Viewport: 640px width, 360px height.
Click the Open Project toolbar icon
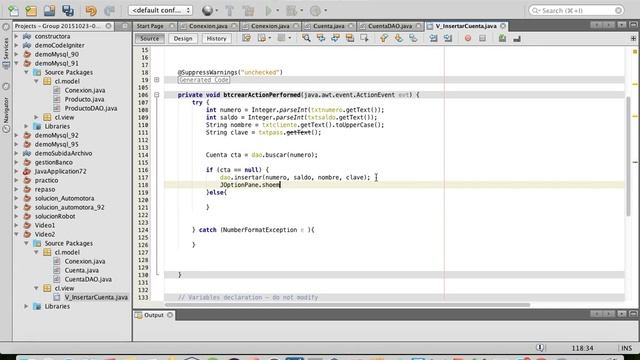pos(49,11)
